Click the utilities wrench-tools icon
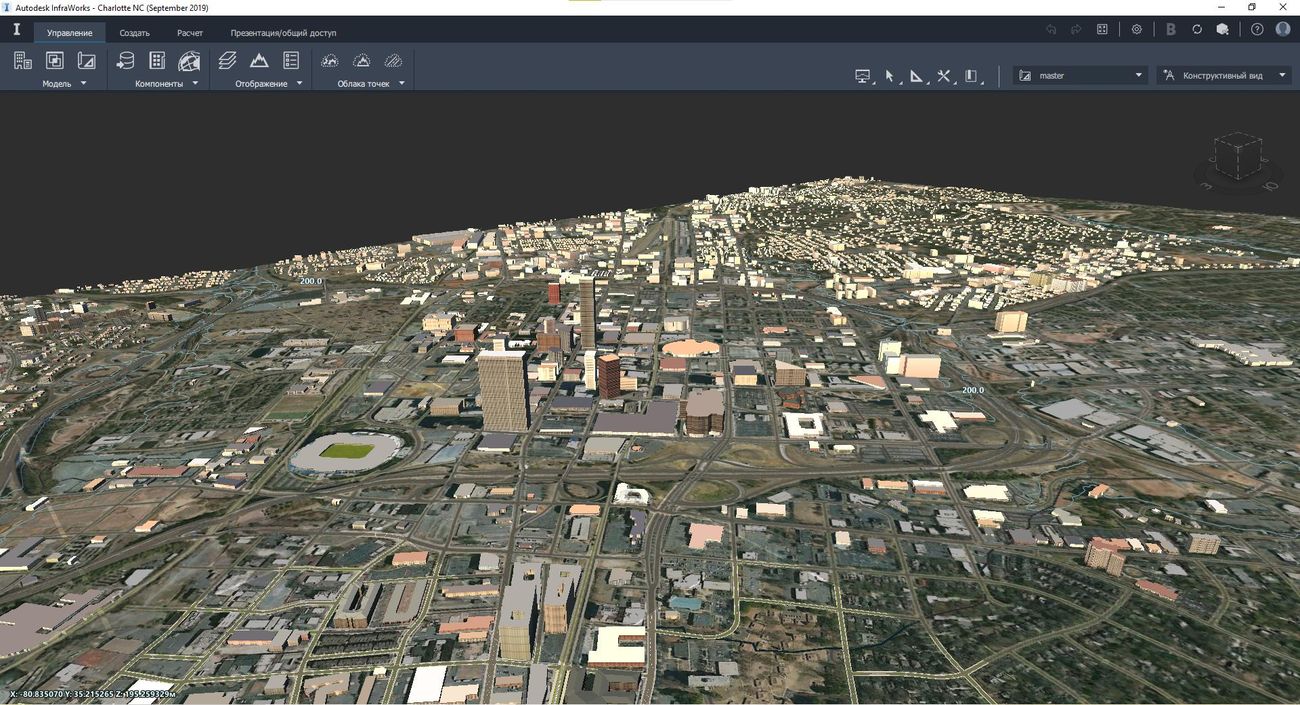 point(944,74)
